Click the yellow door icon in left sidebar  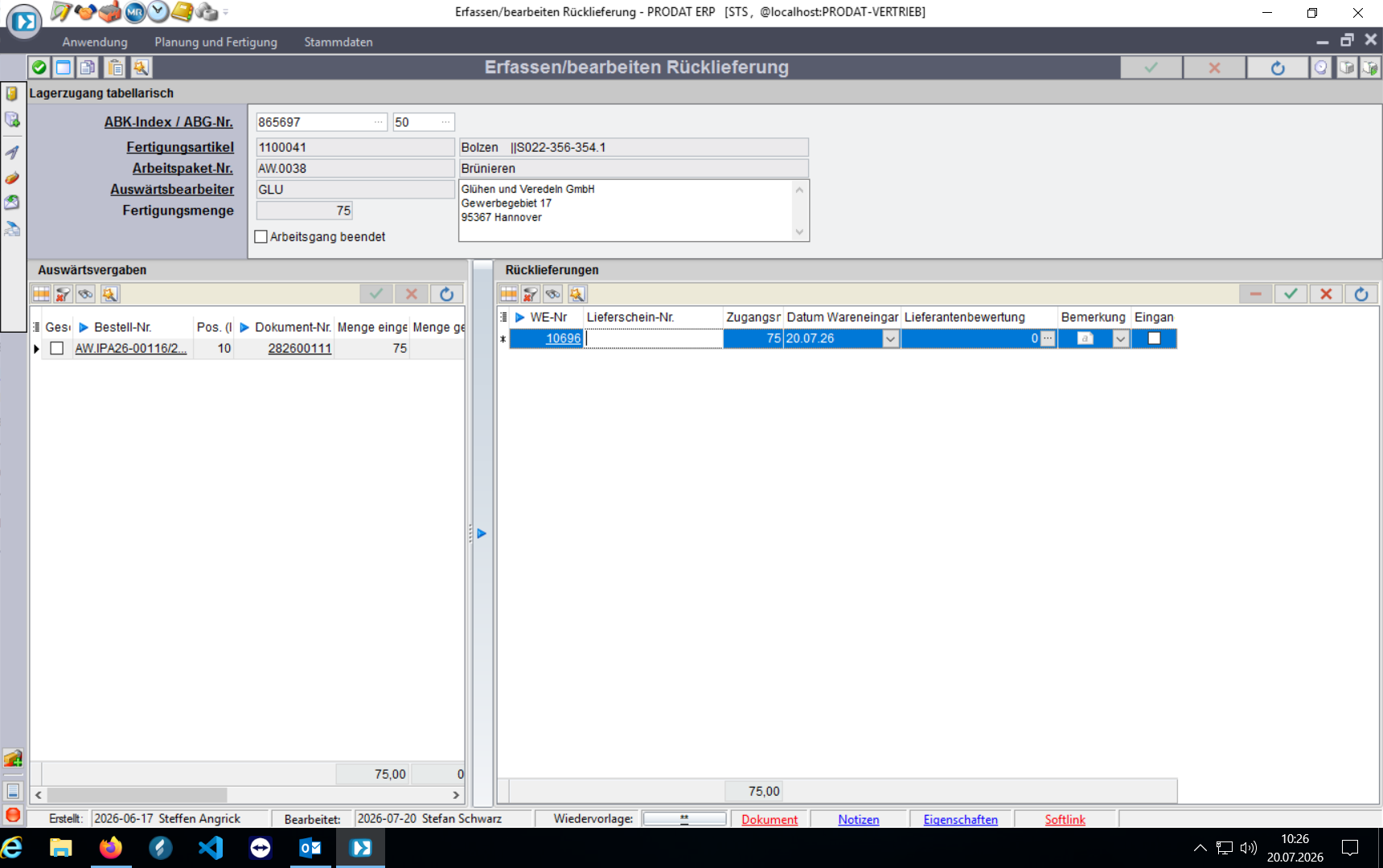[x=12, y=93]
